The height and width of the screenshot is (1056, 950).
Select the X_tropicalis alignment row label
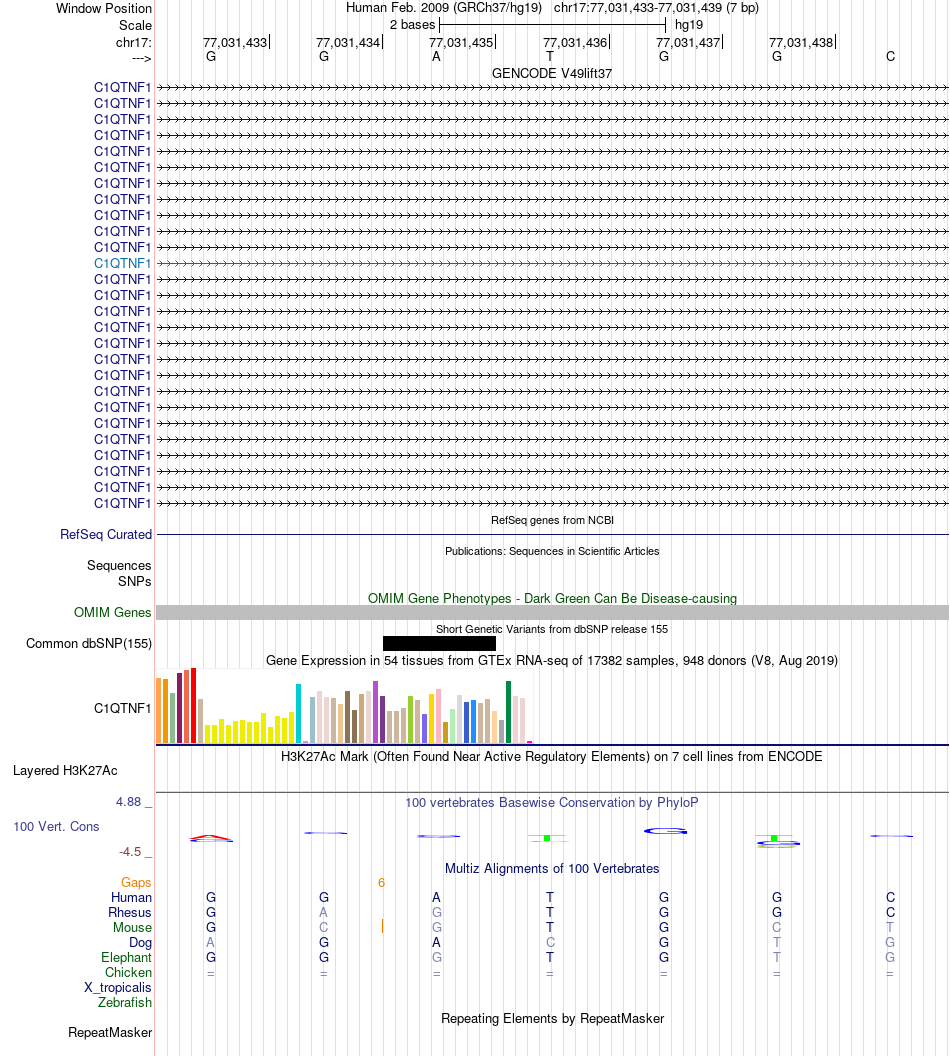point(118,987)
